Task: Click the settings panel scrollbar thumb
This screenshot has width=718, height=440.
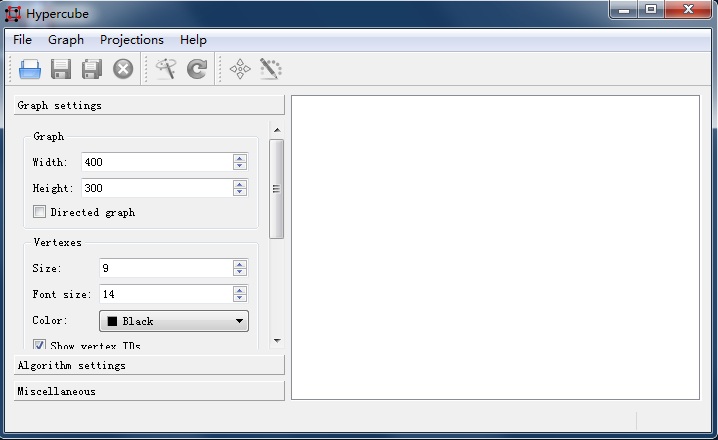Action: [x=277, y=189]
